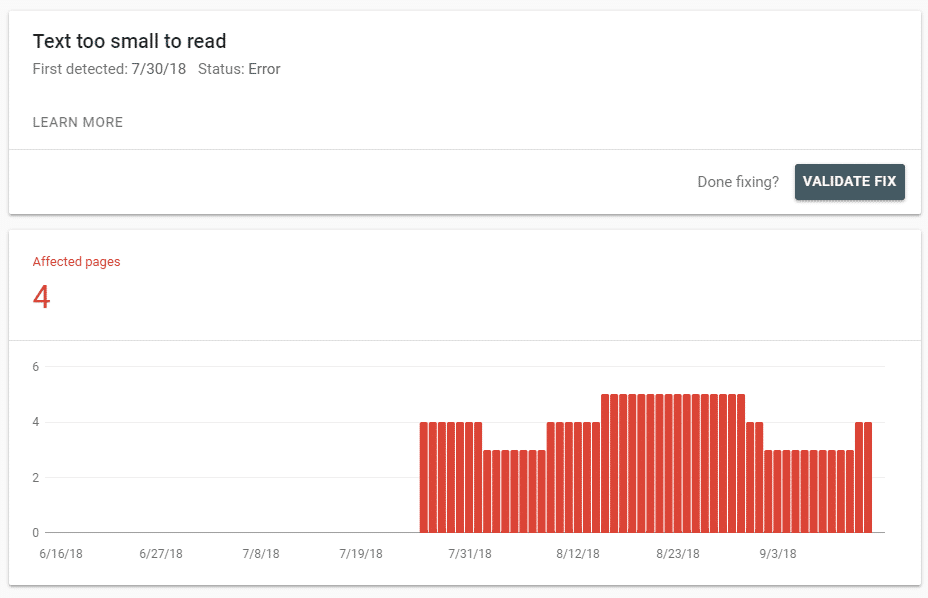This screenshot has width=928, height=598.
Task: Click the last red bar in the chart
Action: [868, 477]
